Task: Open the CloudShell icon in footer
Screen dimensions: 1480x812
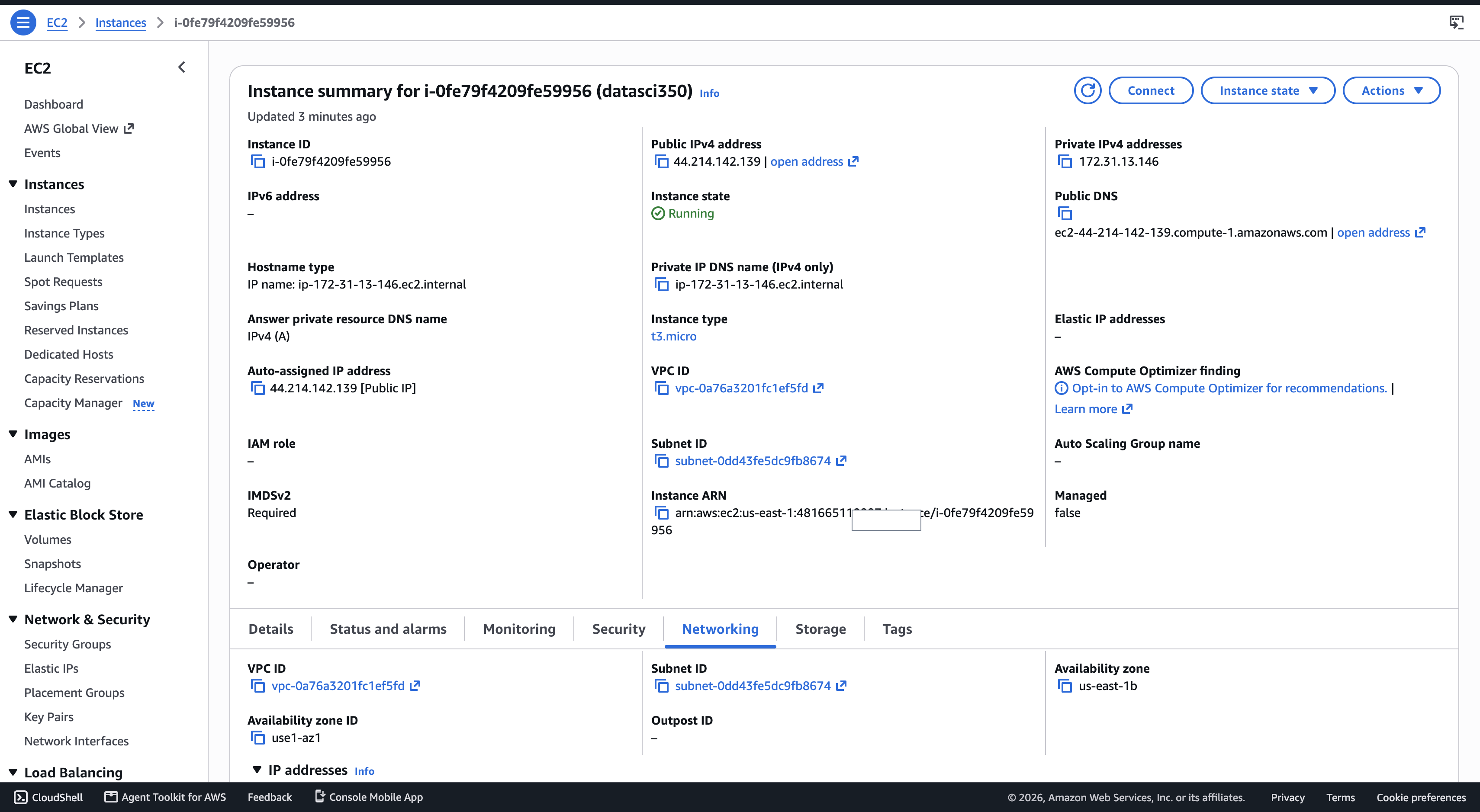Action: tap(21, 797)
